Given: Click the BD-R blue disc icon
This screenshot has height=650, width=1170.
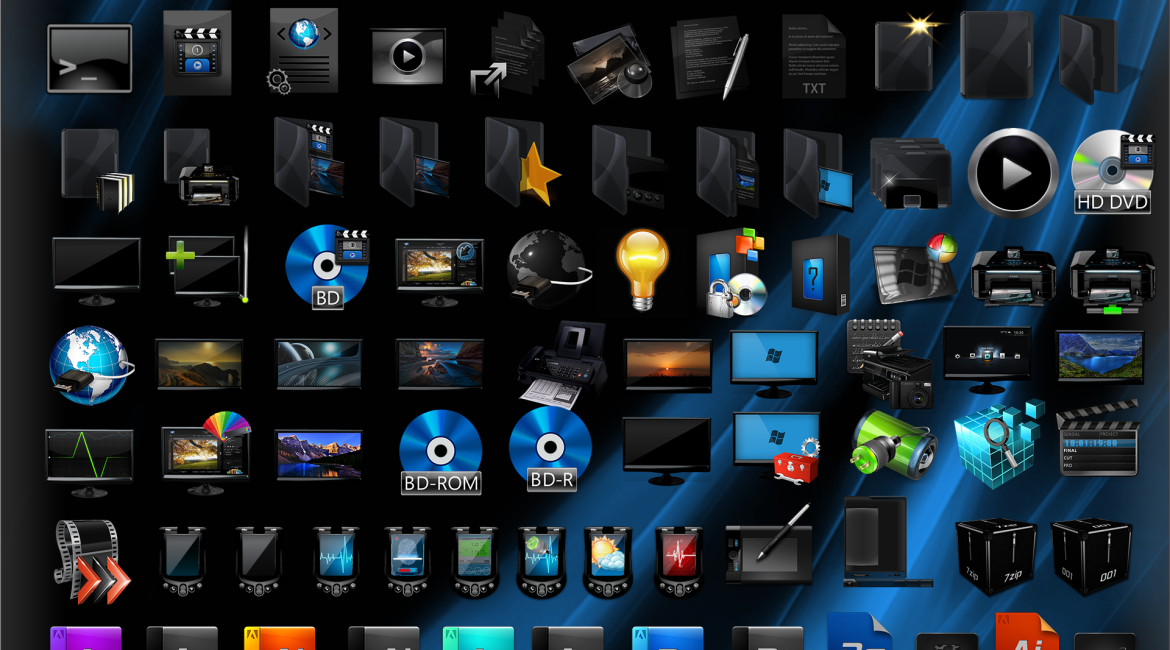Looking at the screenshot, I should [551, 449].
